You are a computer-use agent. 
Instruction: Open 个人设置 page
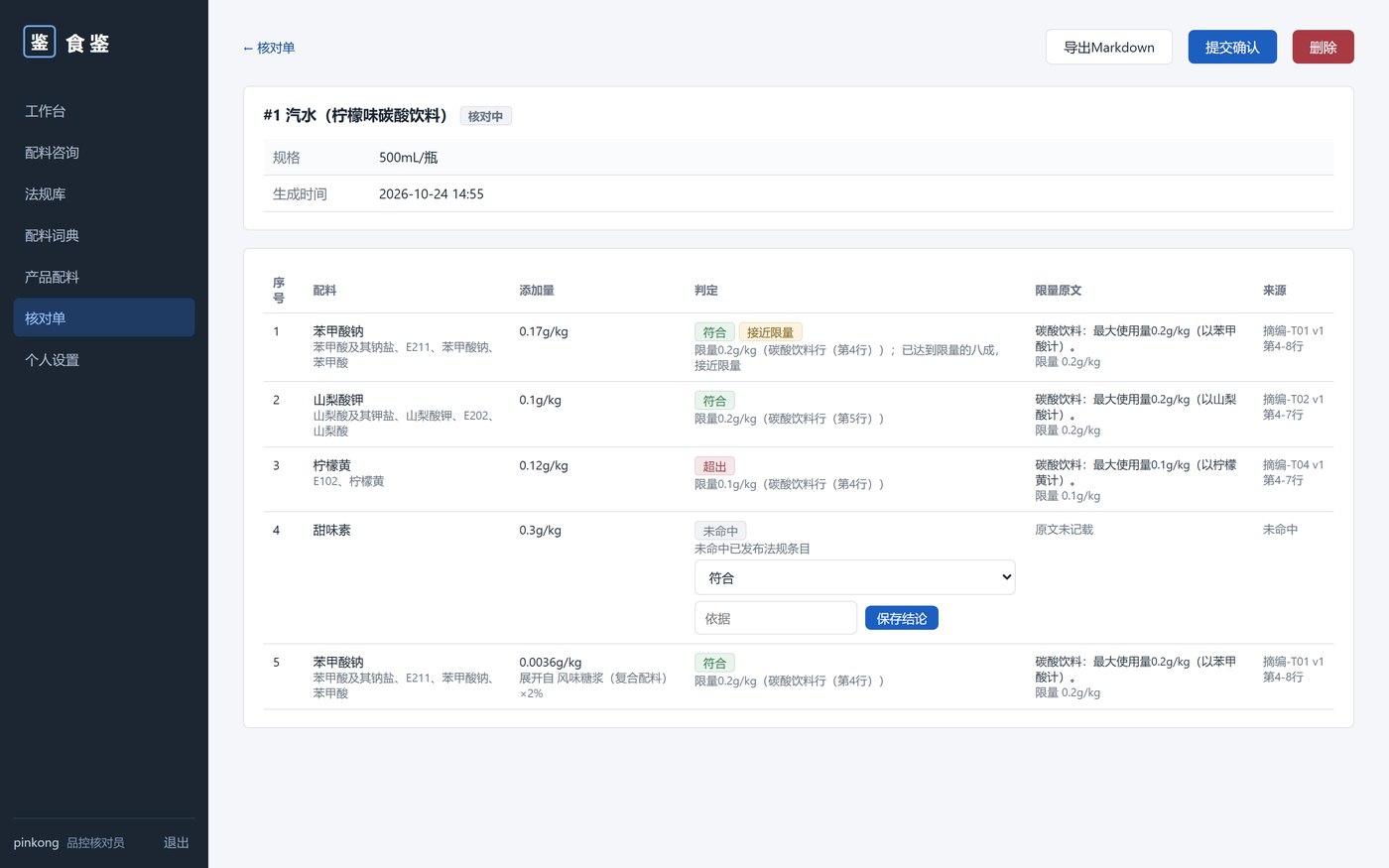(104, 360)
